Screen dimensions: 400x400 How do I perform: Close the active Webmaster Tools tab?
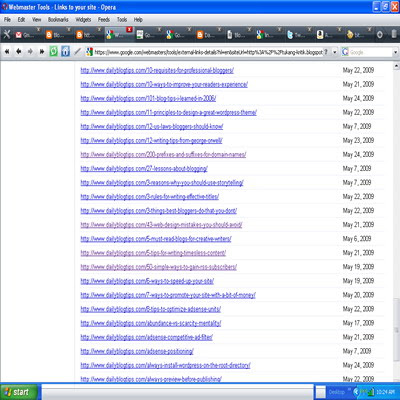(129, 30)
